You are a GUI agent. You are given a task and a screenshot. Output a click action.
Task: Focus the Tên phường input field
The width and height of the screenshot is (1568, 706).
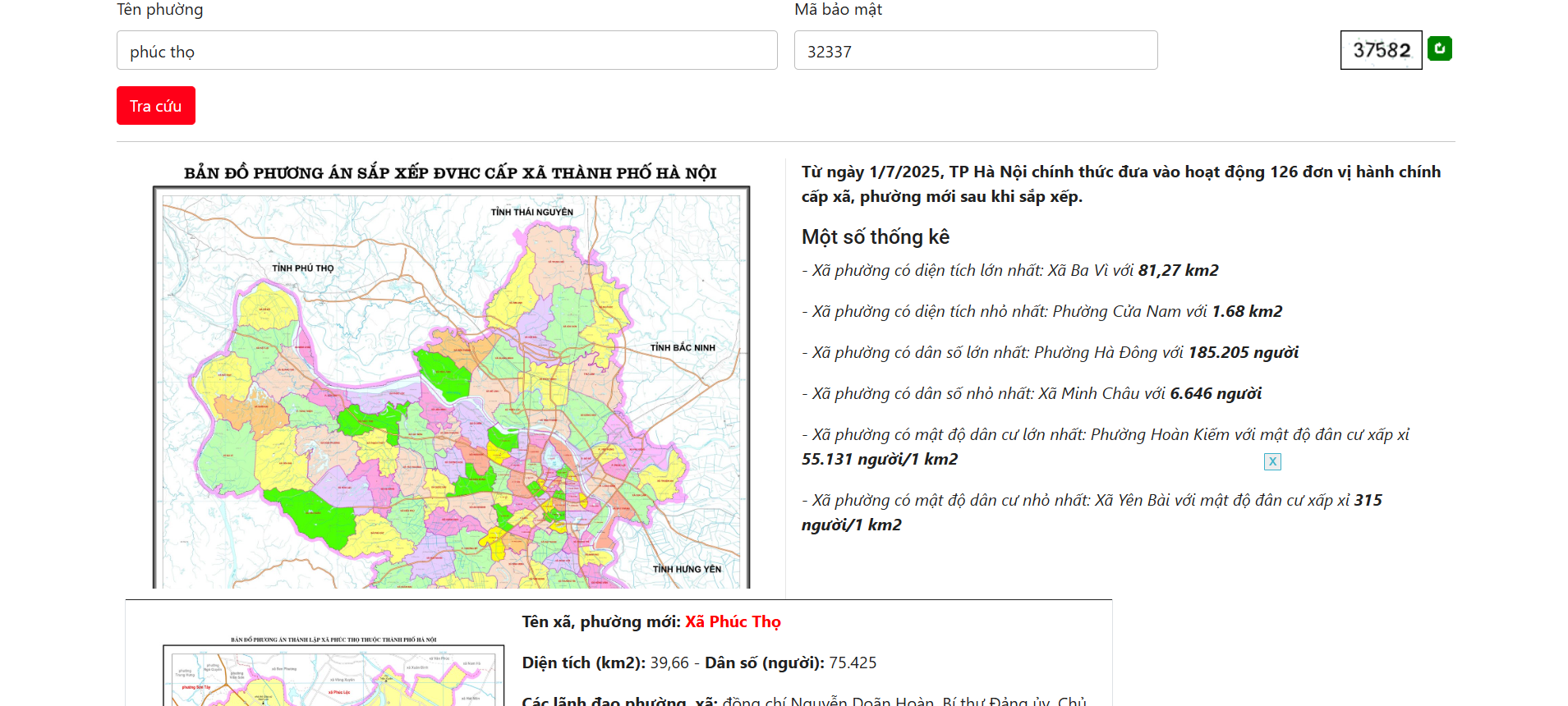(446, 51)
